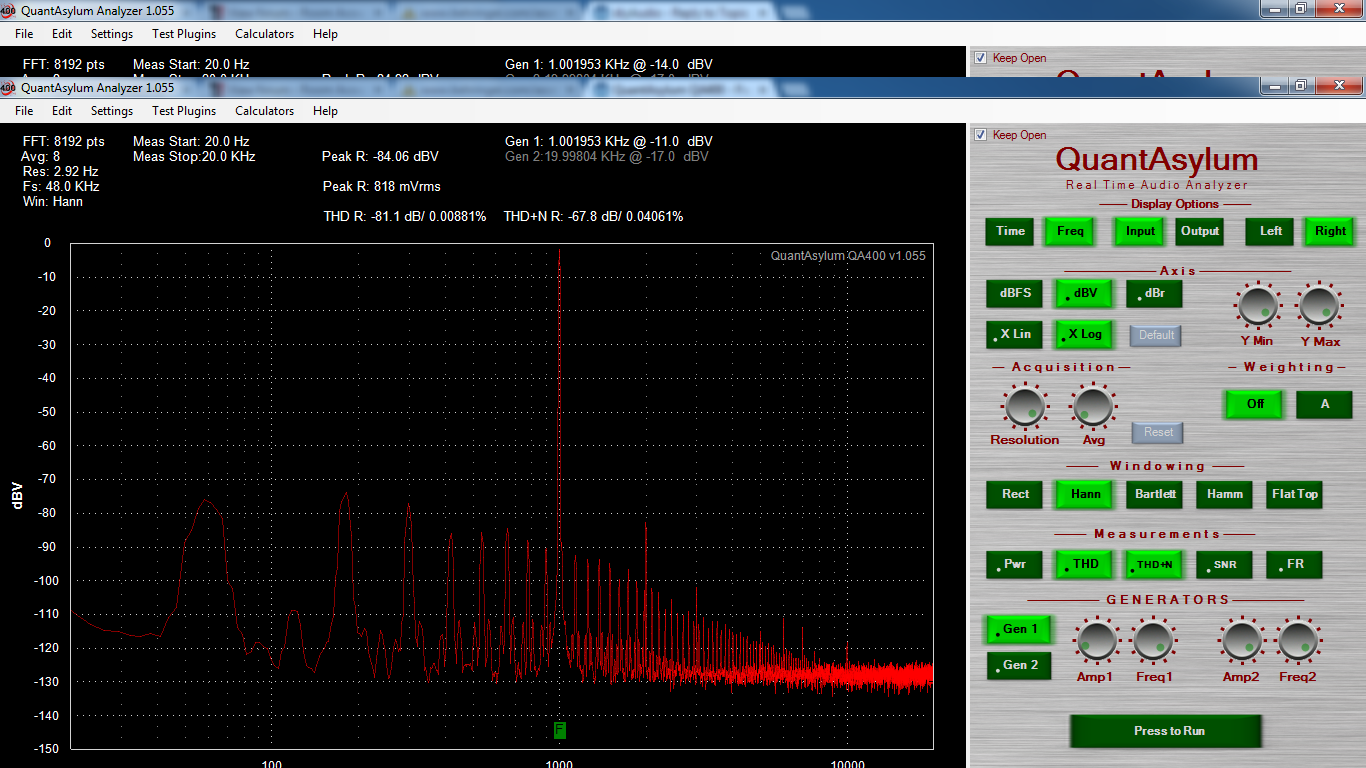This screenshot has height=768, width=1366.
Task: Open the front window Help menu
Action: click(325, 111)
